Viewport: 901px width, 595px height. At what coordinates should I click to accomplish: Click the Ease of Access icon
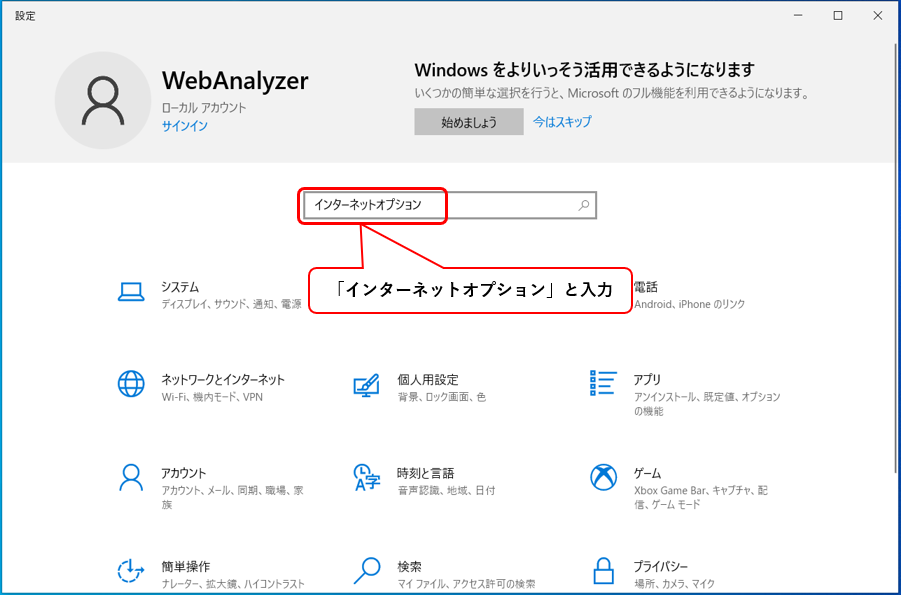131,570
